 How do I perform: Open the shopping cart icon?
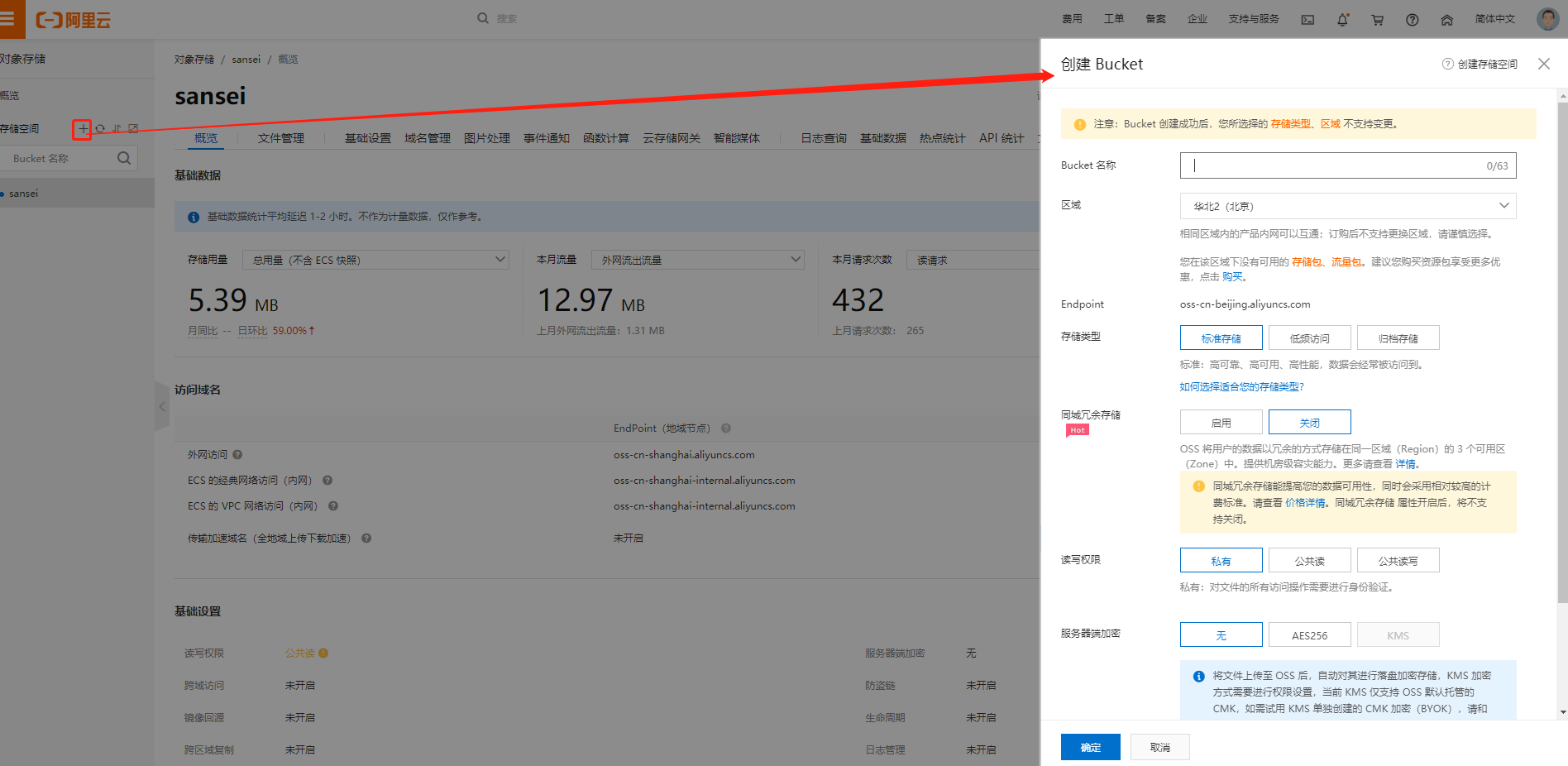(1377, 20)
